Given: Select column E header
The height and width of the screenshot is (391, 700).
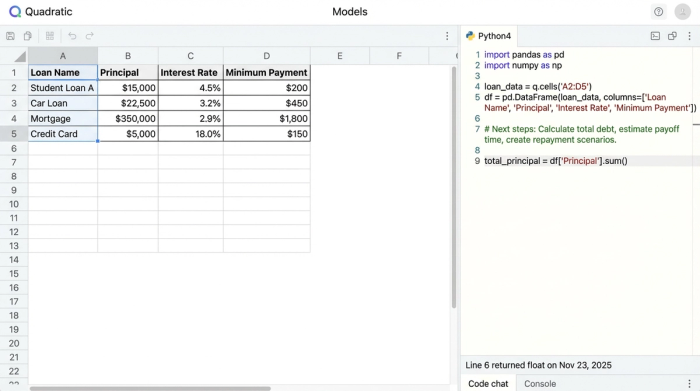Looking at the screenshot, I should tap(340, 56).
